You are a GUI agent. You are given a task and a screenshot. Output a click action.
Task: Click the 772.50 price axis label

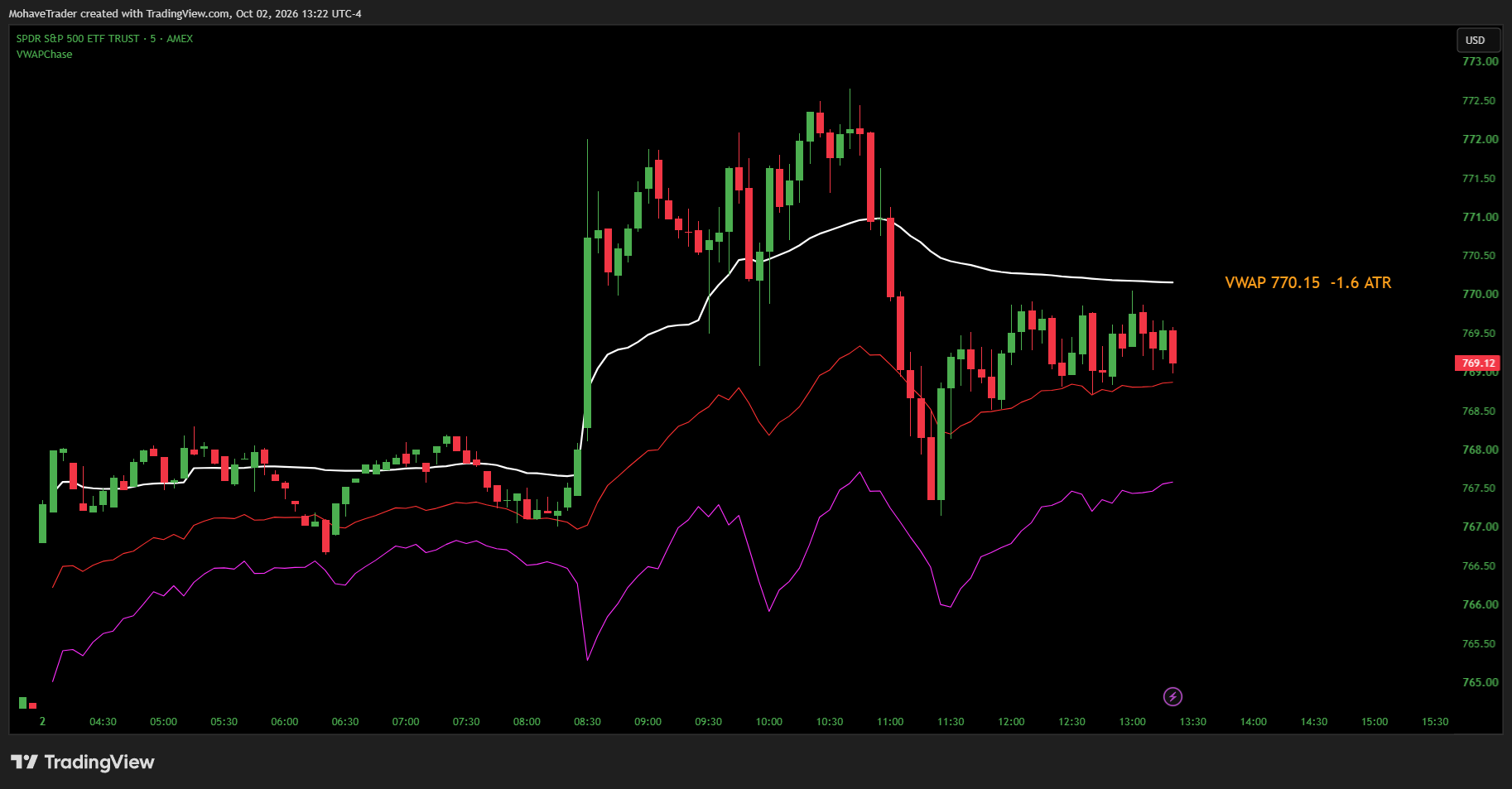tap(1480, 100)
